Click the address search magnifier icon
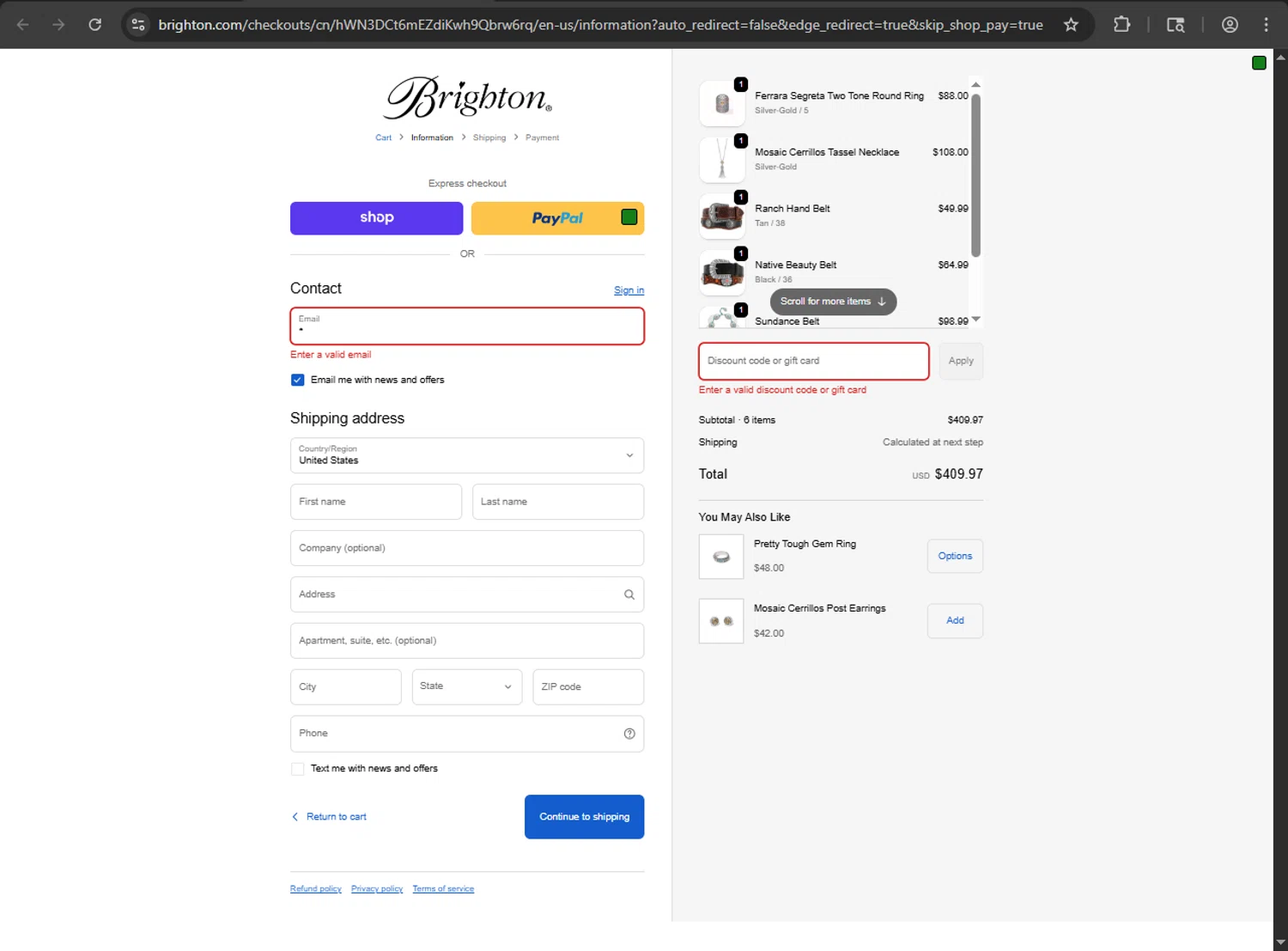Screen dimensions: 1288x951 point(629,594)
